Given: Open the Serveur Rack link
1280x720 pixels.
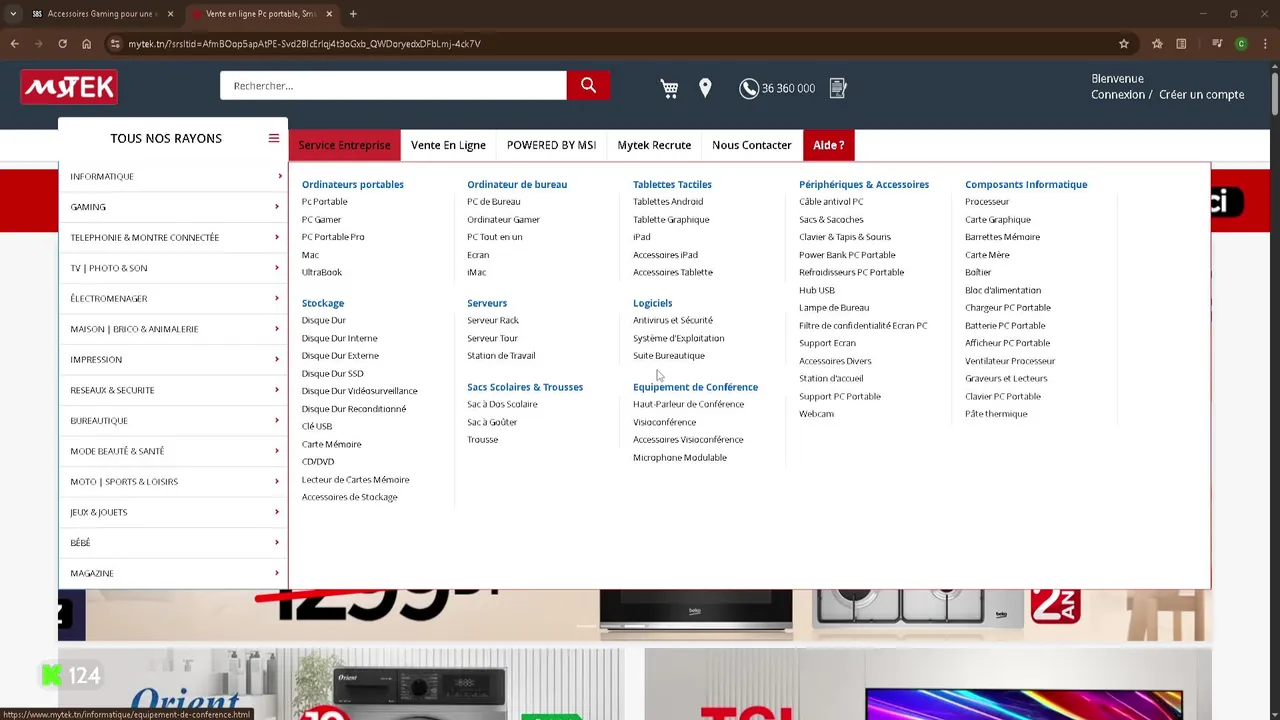Looking at the screenshot, I should 493,321.
